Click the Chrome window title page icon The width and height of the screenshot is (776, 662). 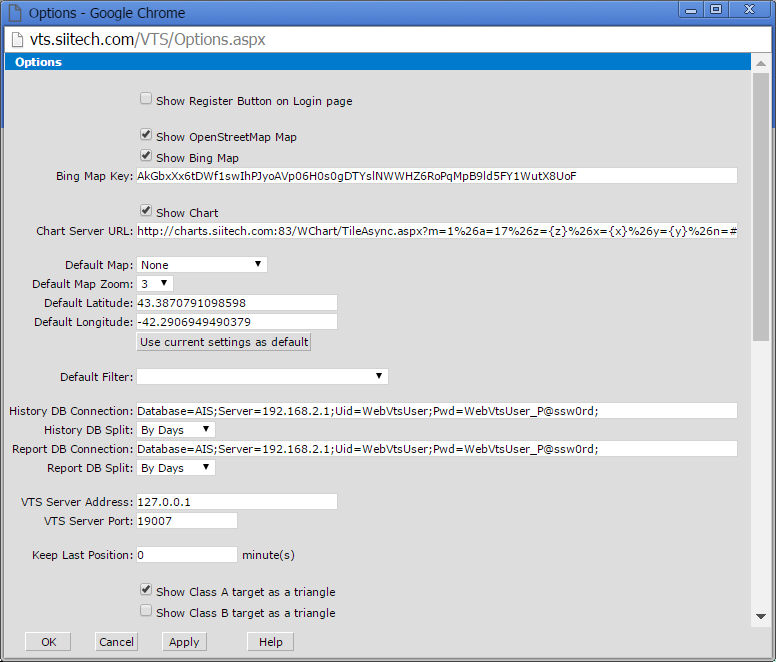(x=15, y=13)
